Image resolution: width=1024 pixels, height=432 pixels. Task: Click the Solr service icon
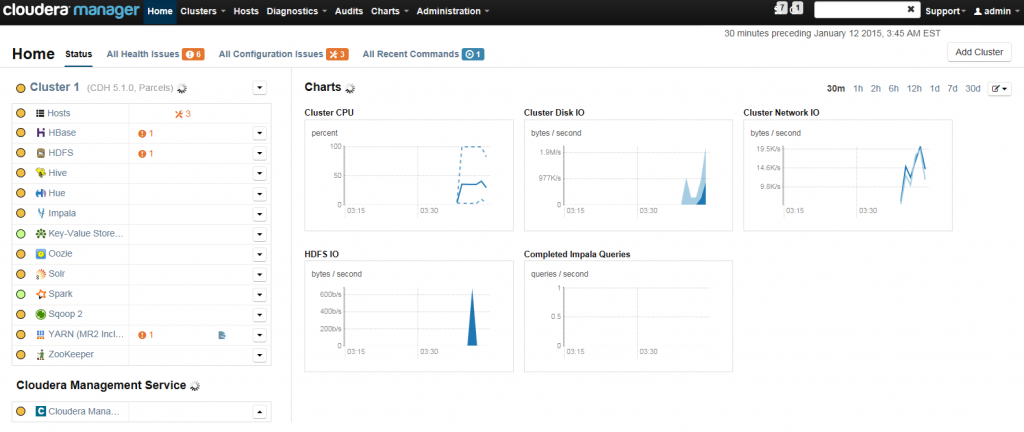pyautogui.click(x=40, y=274)
